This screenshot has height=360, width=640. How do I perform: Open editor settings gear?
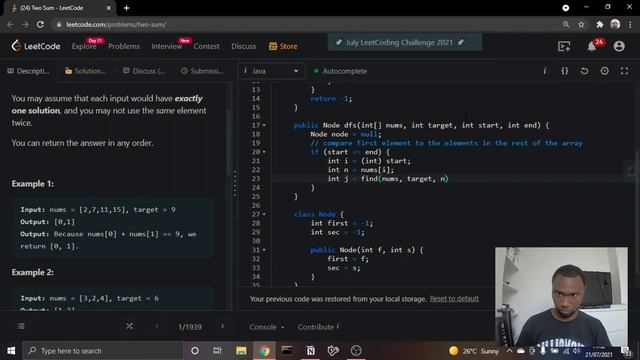(604, 71)
